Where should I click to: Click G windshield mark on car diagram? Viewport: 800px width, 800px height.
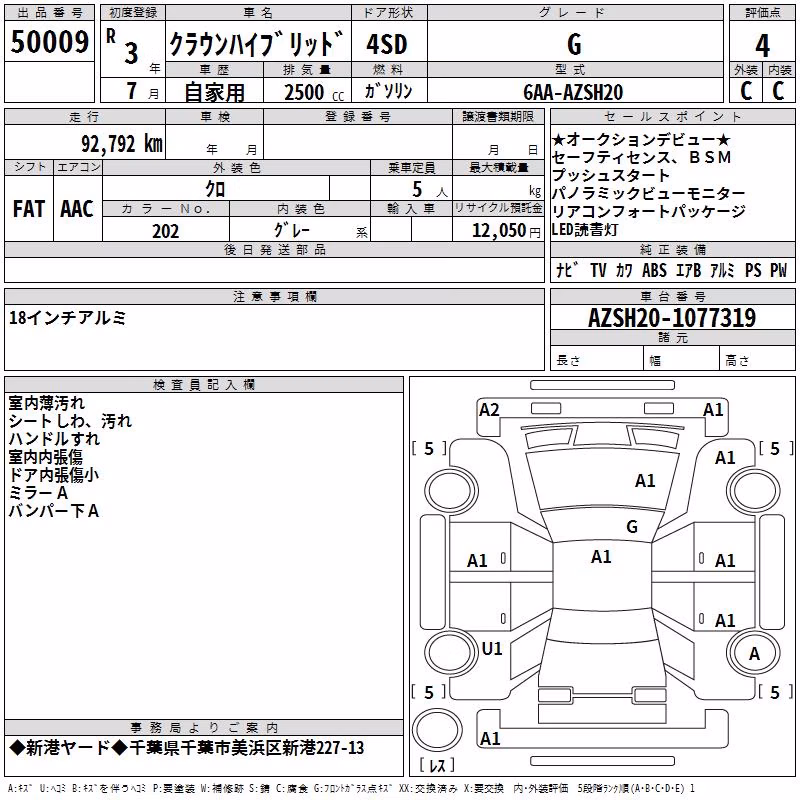click(x=632, y=527)
